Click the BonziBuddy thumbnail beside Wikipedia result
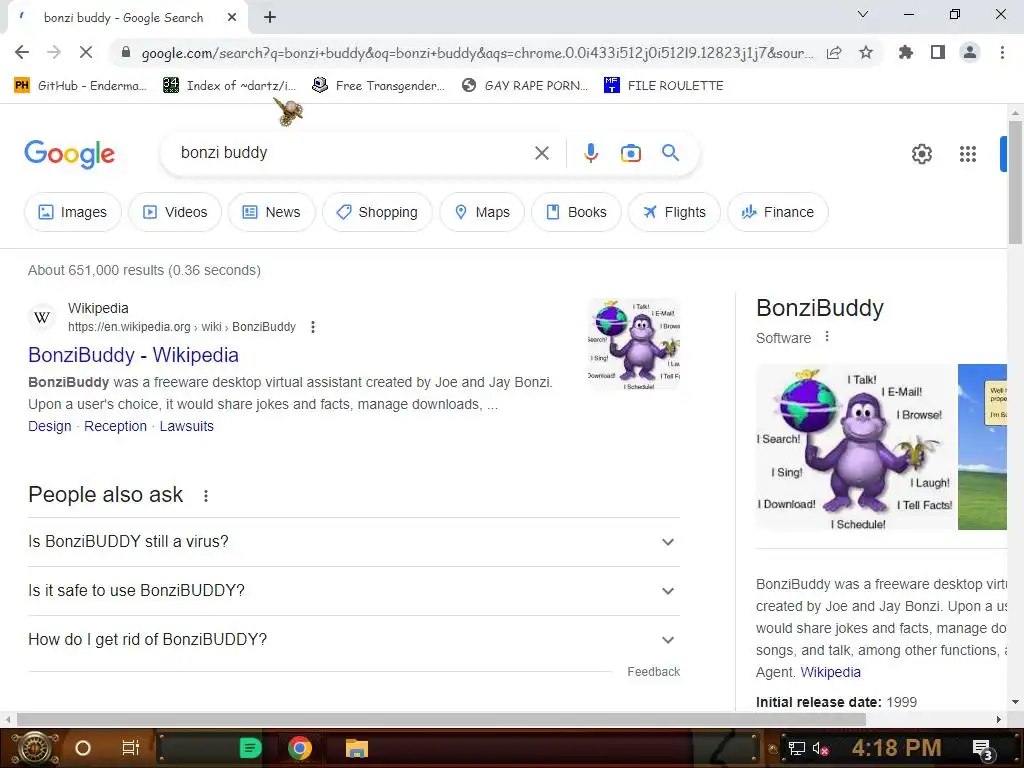The height and width of the screenshot is (768, 1024). [634, 344]
